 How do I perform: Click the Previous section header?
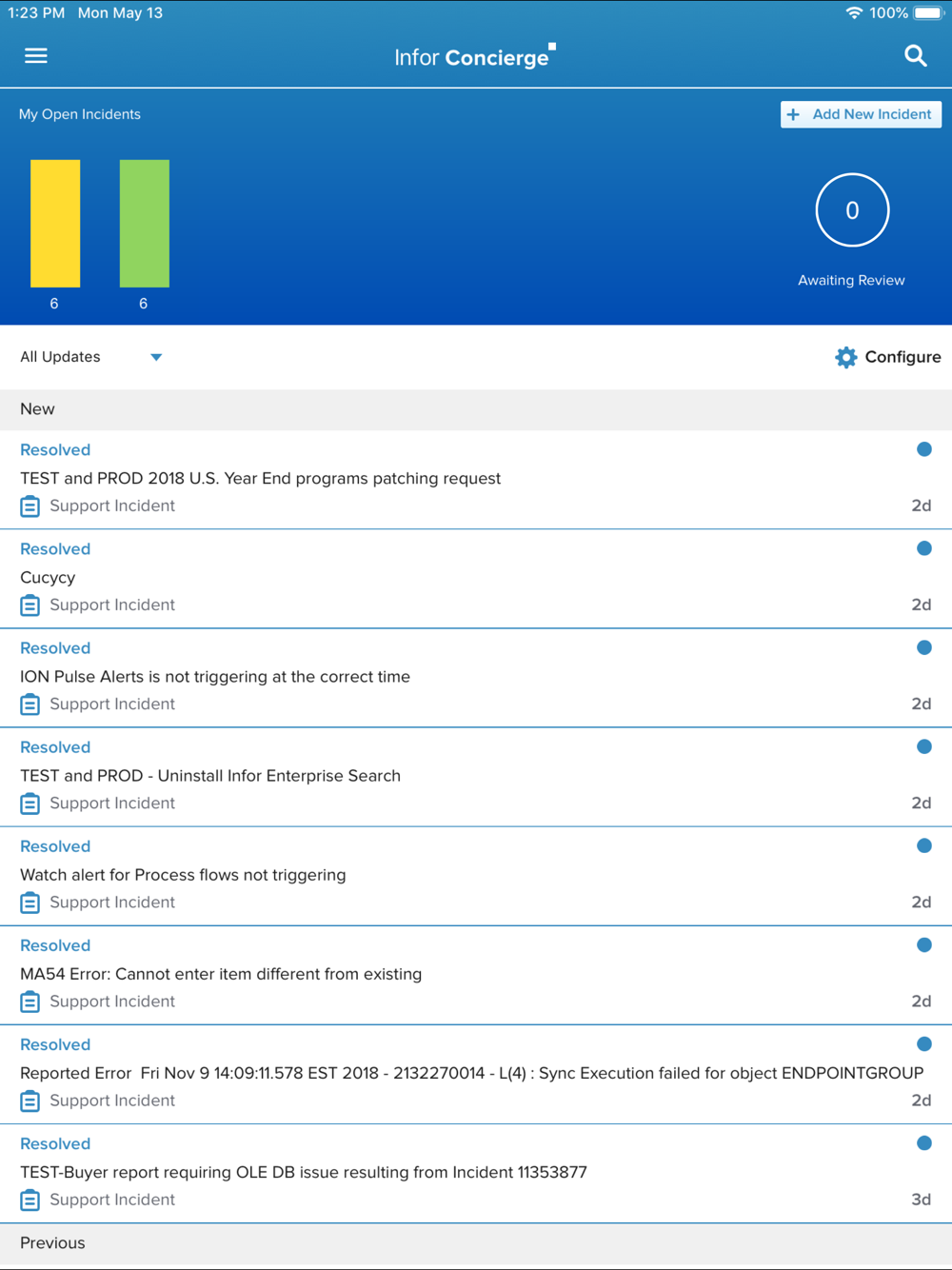click(x=476, y=1243)
